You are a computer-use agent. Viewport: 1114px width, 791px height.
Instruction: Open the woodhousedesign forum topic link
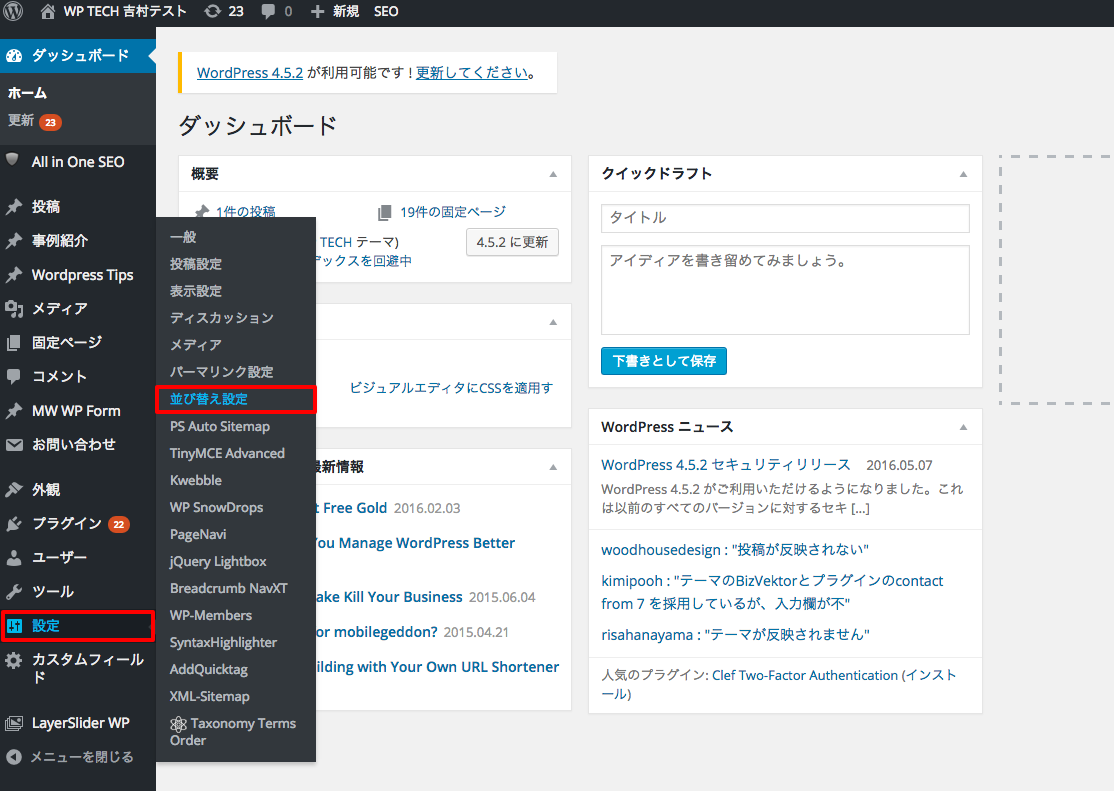735,550
